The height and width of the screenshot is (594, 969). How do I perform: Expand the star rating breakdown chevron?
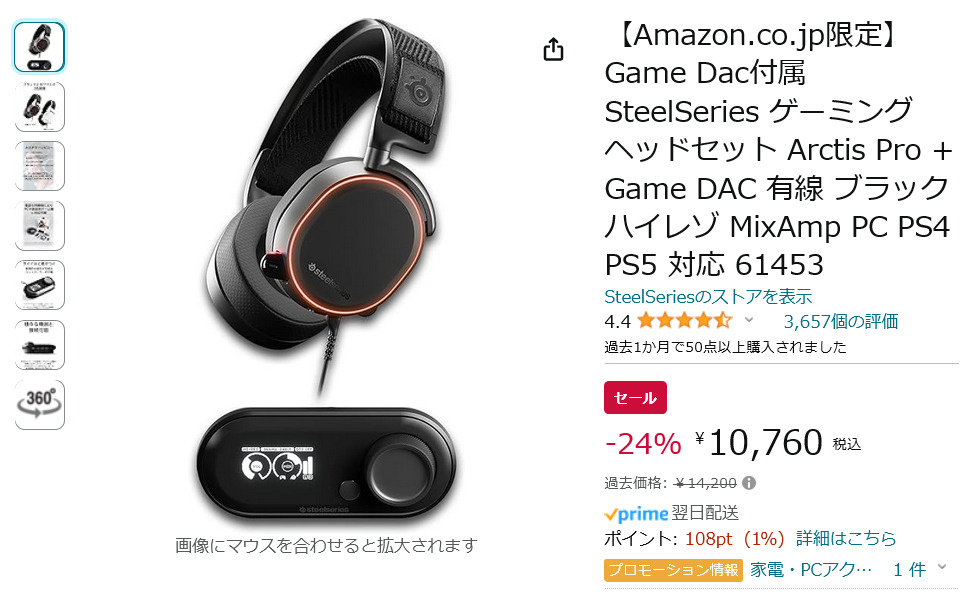(x=749, y=320)
